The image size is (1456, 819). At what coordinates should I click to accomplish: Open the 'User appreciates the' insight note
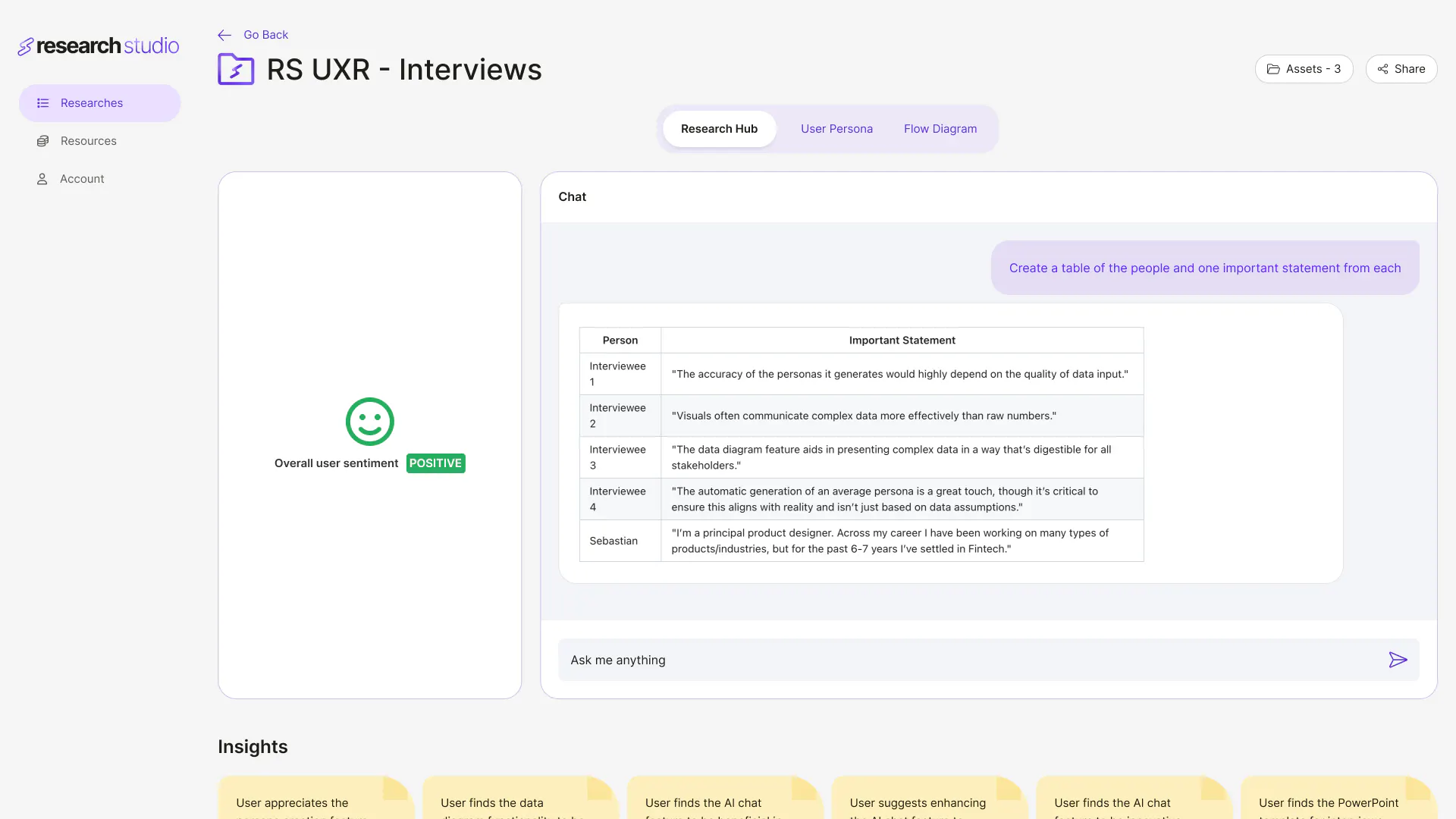(315, 798)
